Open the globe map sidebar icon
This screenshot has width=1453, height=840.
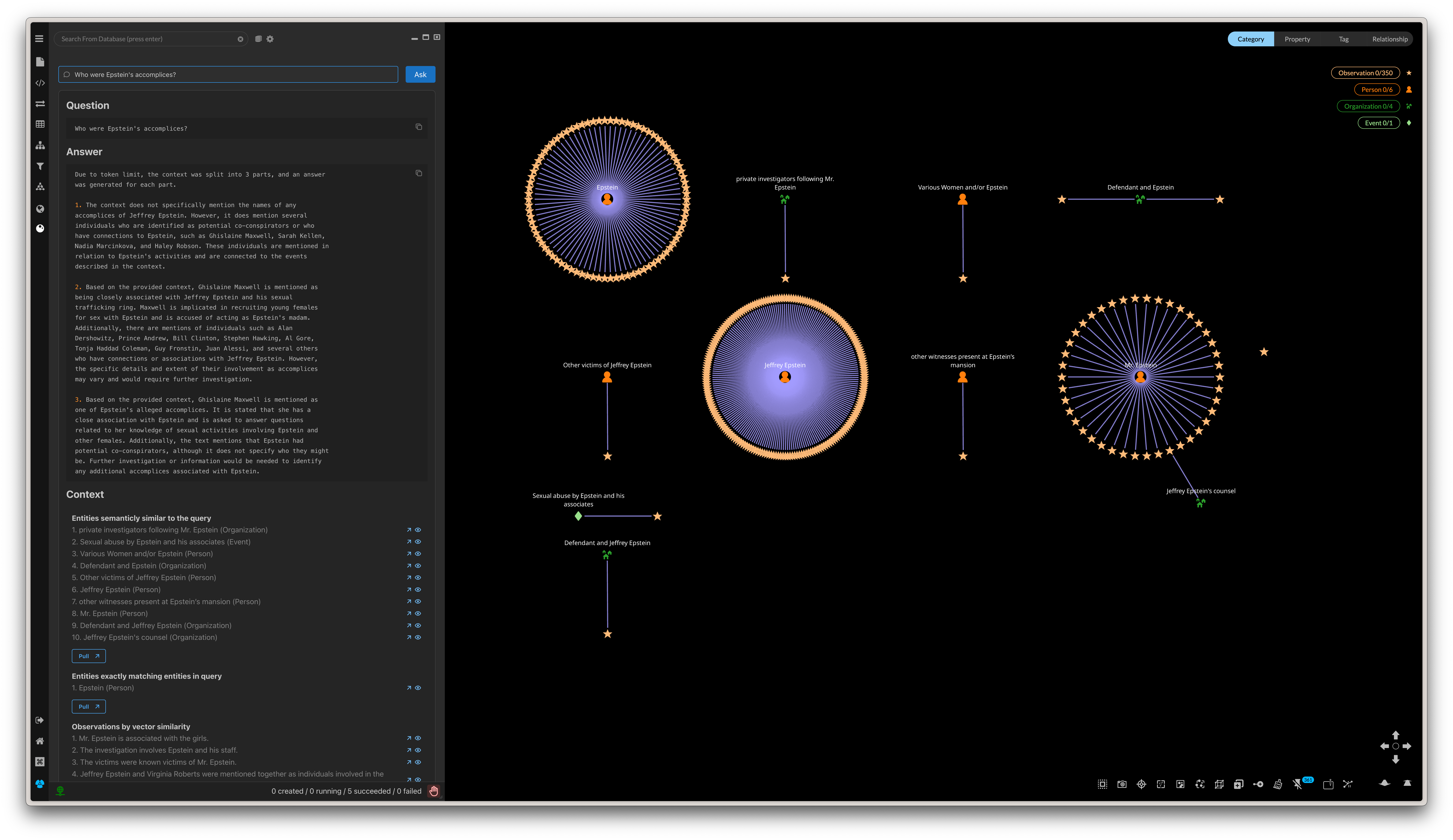(40, 209)
